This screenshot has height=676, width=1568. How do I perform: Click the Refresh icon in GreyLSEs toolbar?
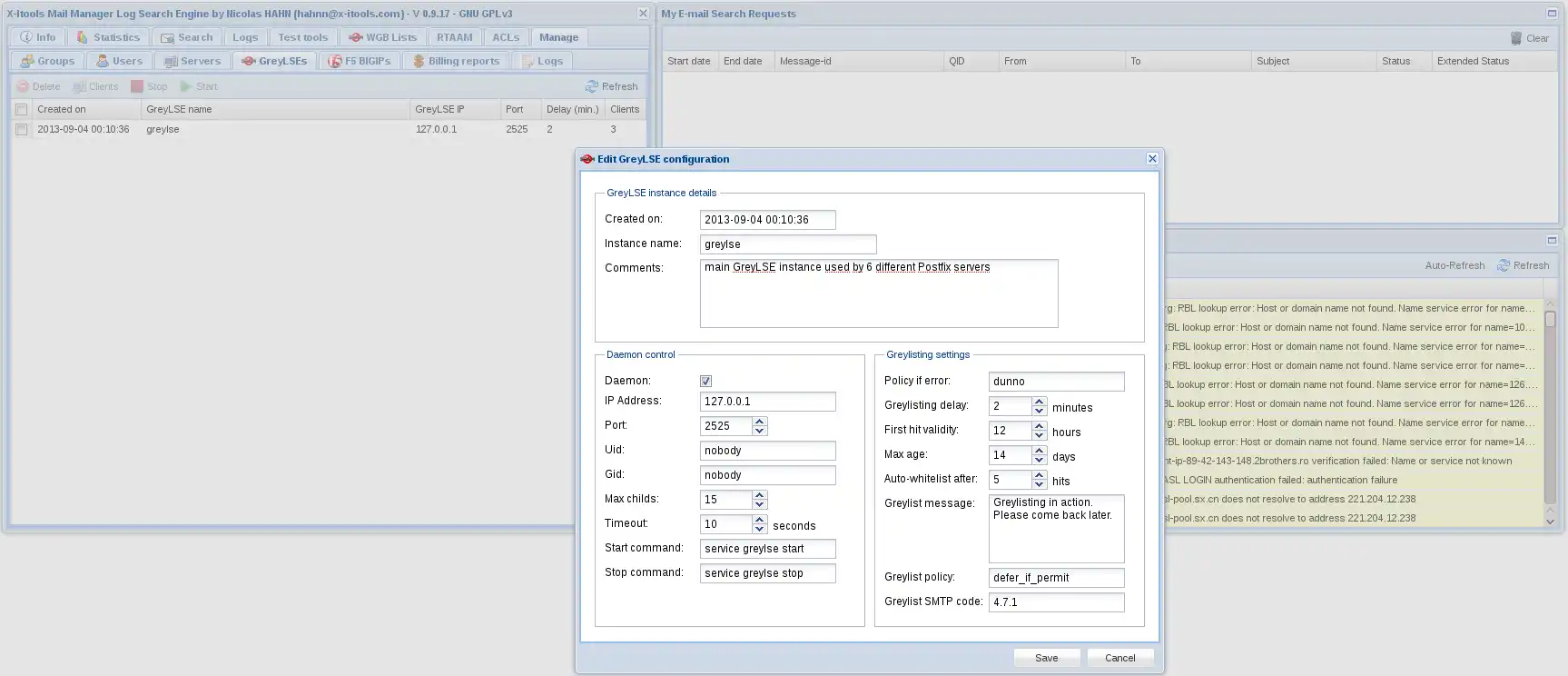[592, 86]
